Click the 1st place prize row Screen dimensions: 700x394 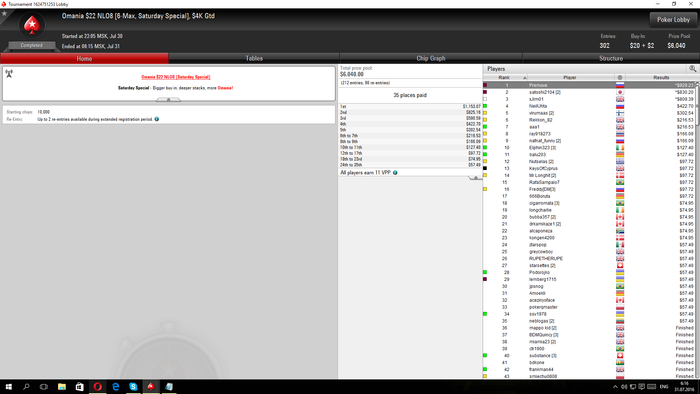(410, 107)
